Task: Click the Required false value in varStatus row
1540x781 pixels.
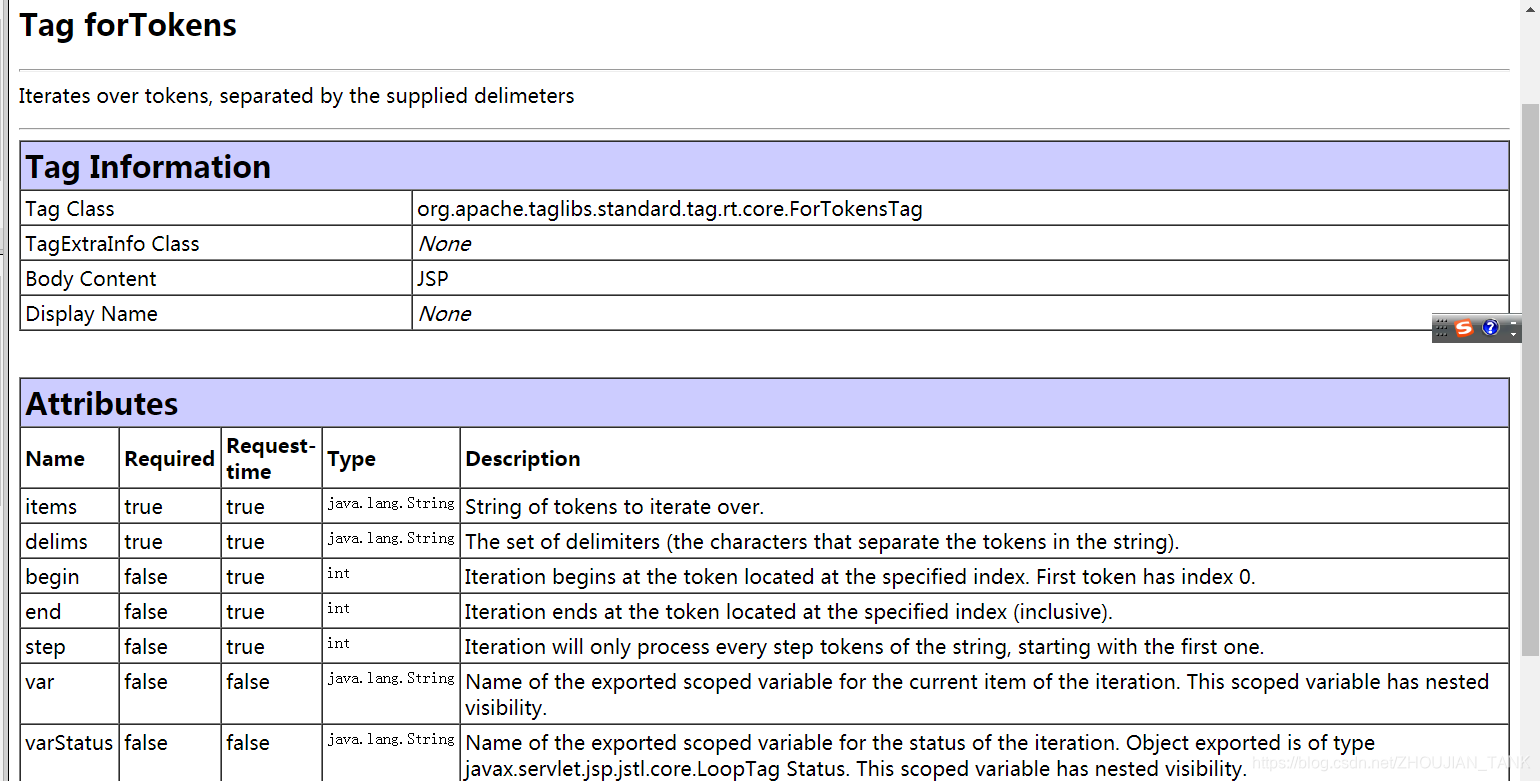Action: tap(146, 743)
